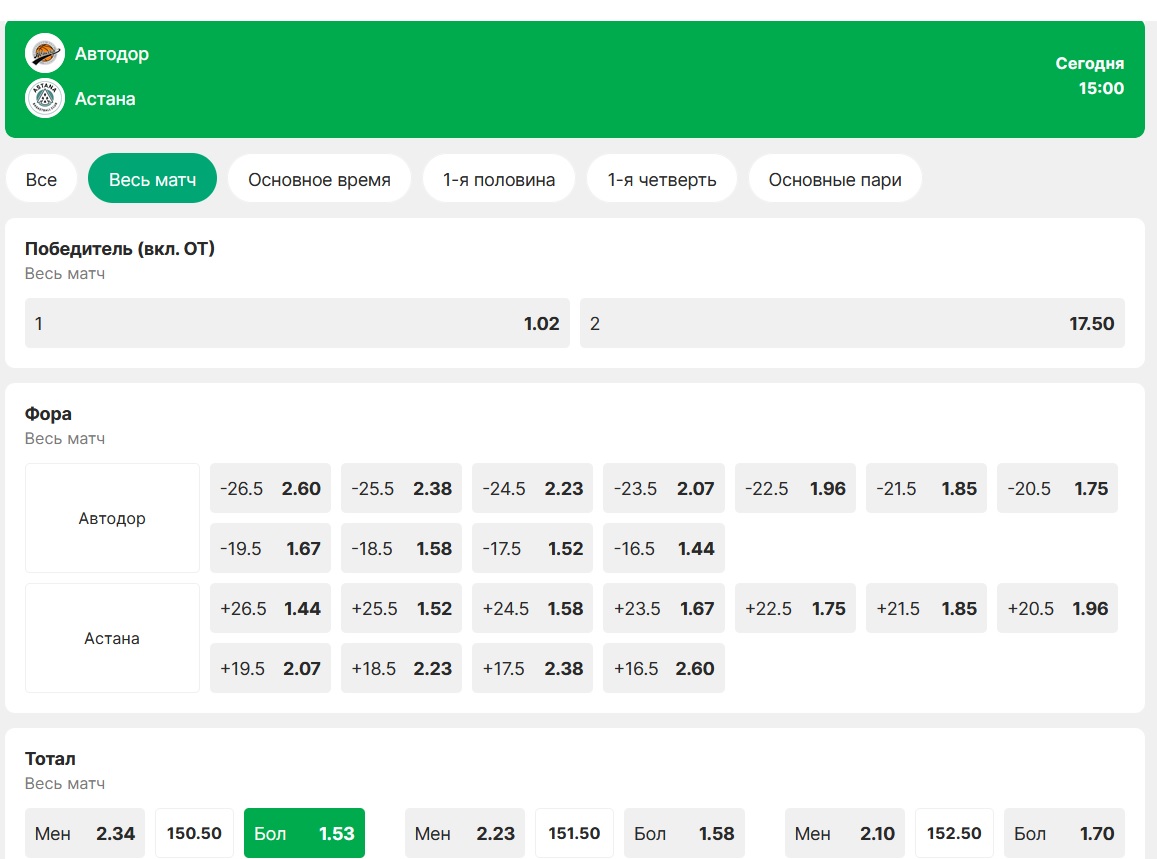Bet on winner 1 at 1.02

point(297,323)
